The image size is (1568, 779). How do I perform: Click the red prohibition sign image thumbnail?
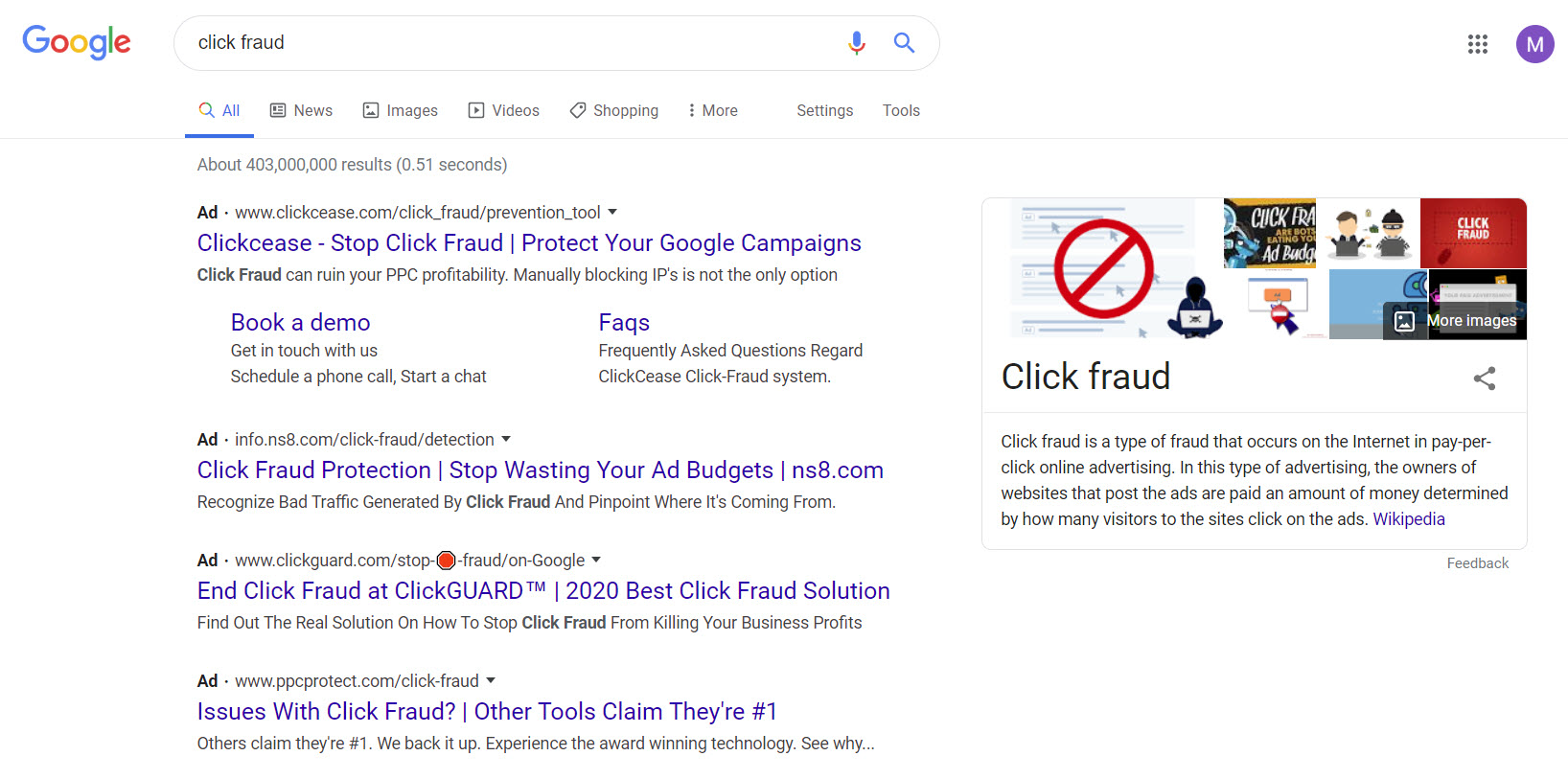pyautogui.click(x=1102, y=268)
